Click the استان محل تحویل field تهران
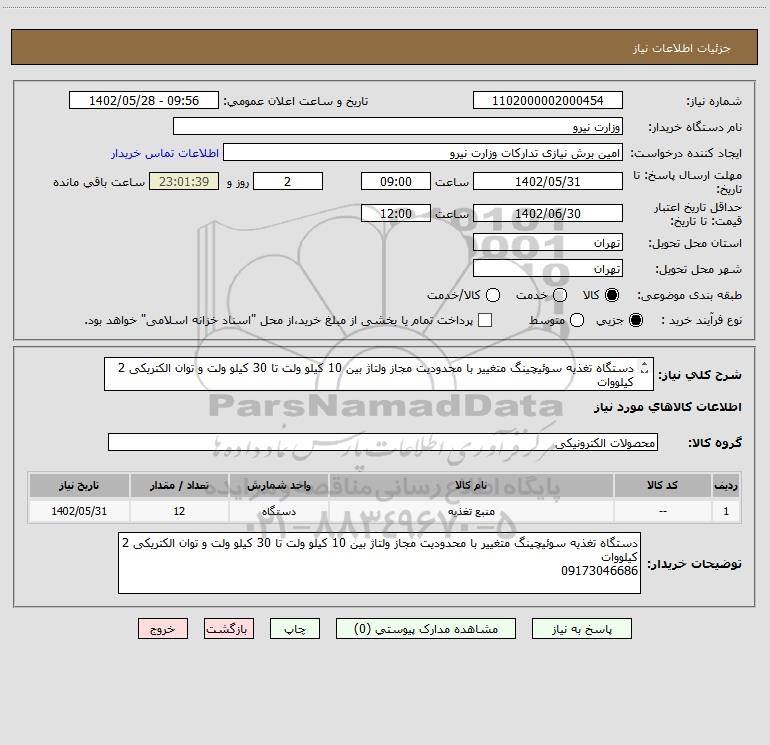 pyautogui.click(x=548, y=242)
